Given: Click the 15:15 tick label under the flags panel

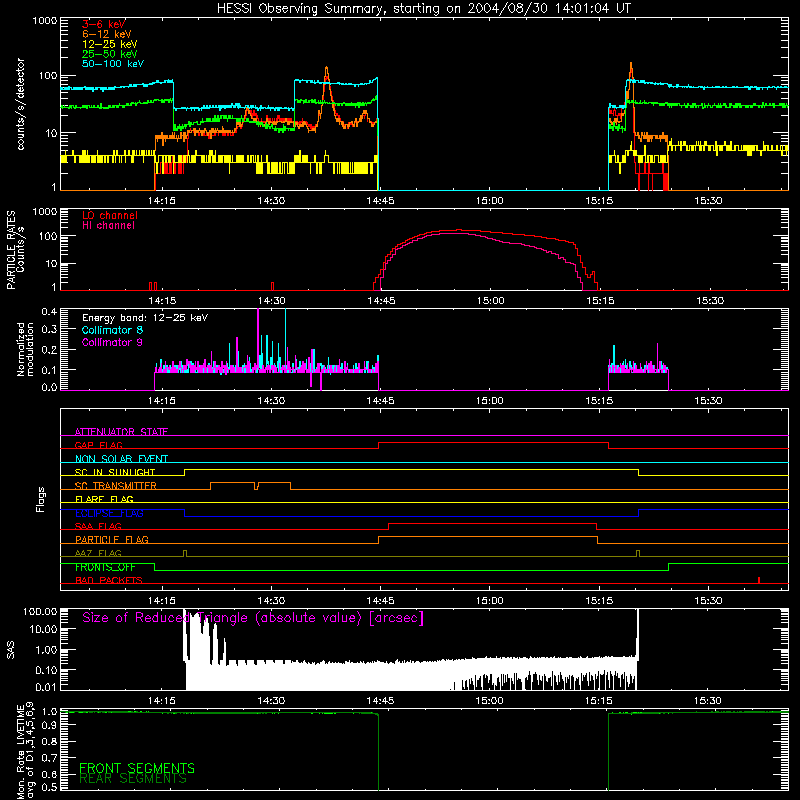Looking at the screenshot, I should coord(599,601).
